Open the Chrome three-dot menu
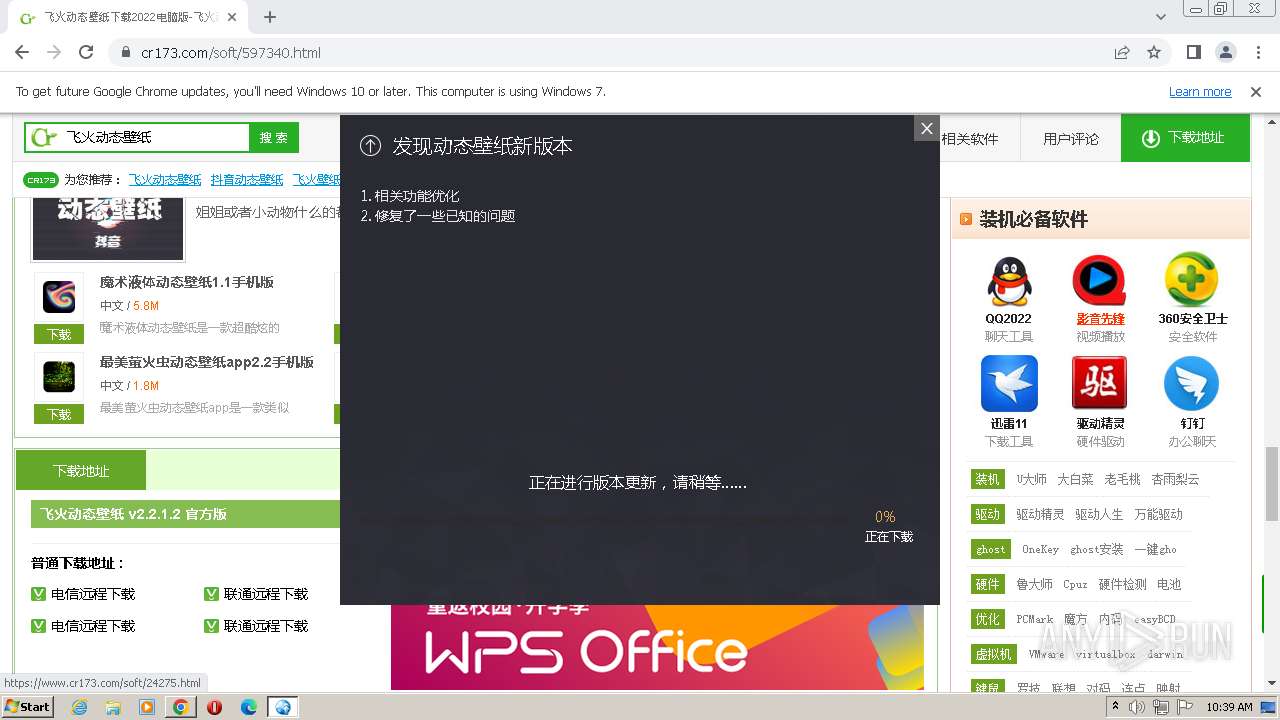The width and height of the screenshot is (1280, 720). coord(1257,52)
